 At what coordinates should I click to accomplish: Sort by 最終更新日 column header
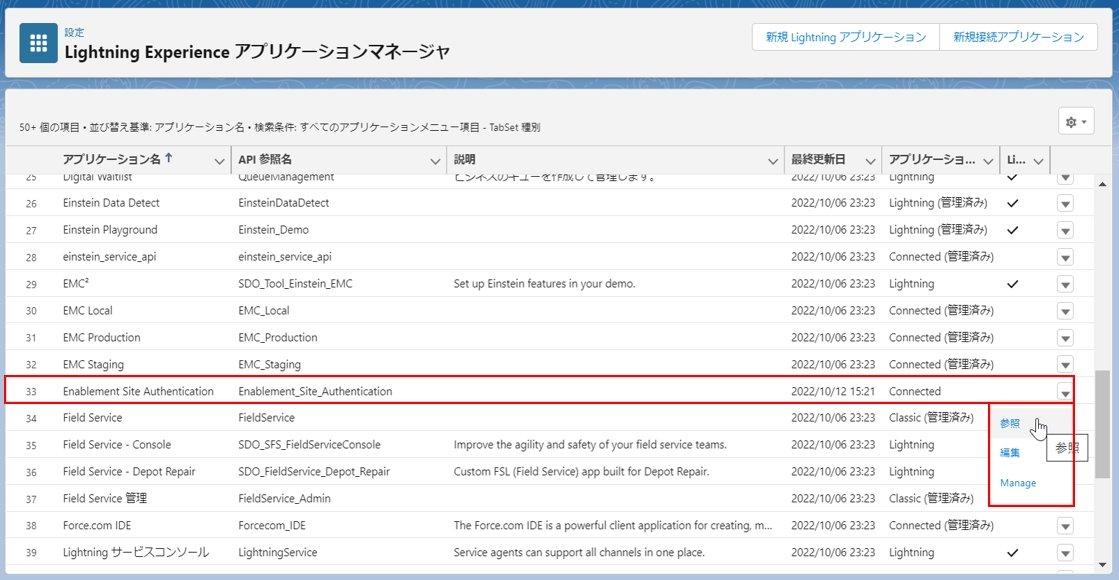(x=818, y=160)
